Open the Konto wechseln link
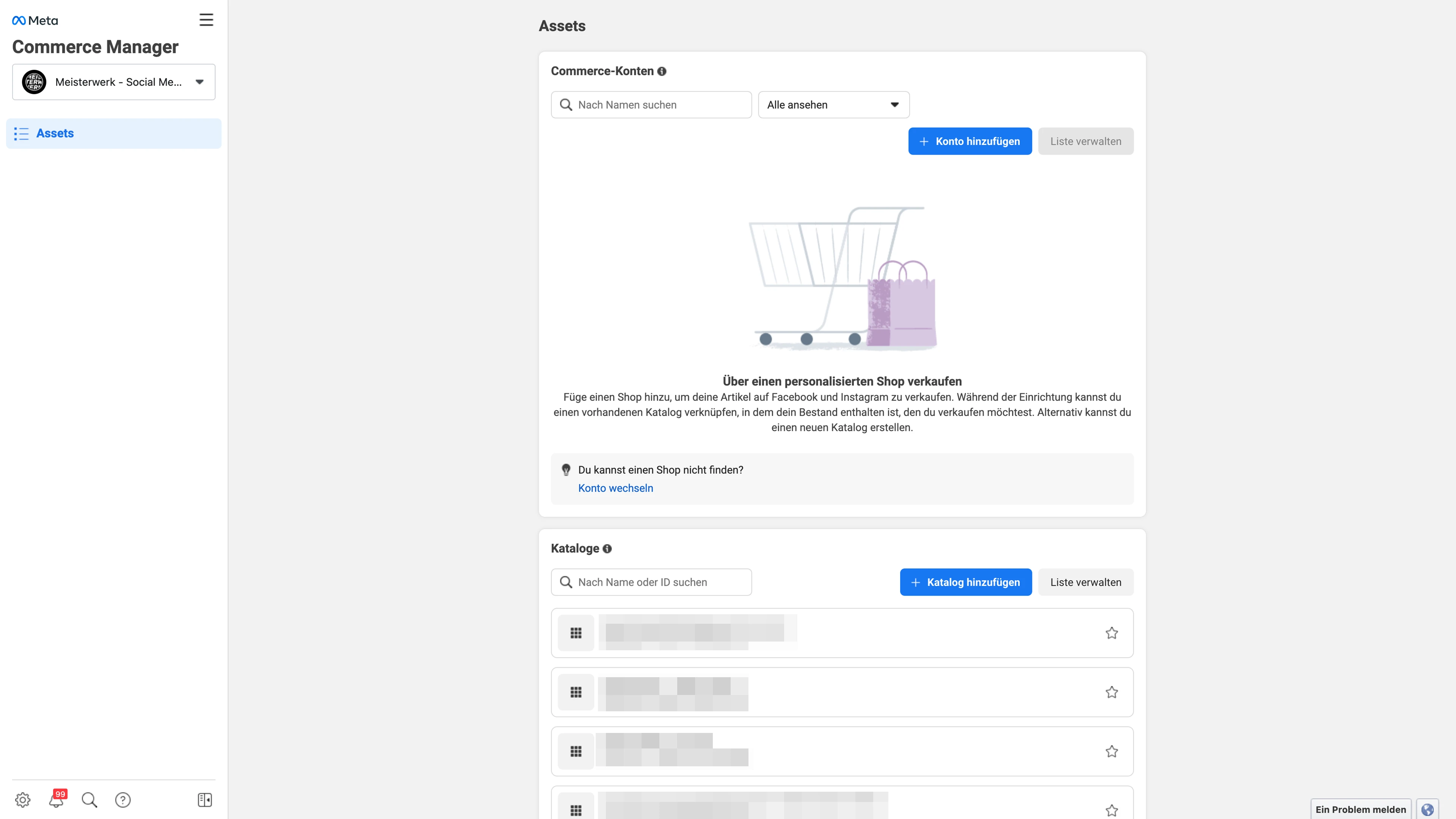This screenshot has height=819, width=1456. coord(615,488)
